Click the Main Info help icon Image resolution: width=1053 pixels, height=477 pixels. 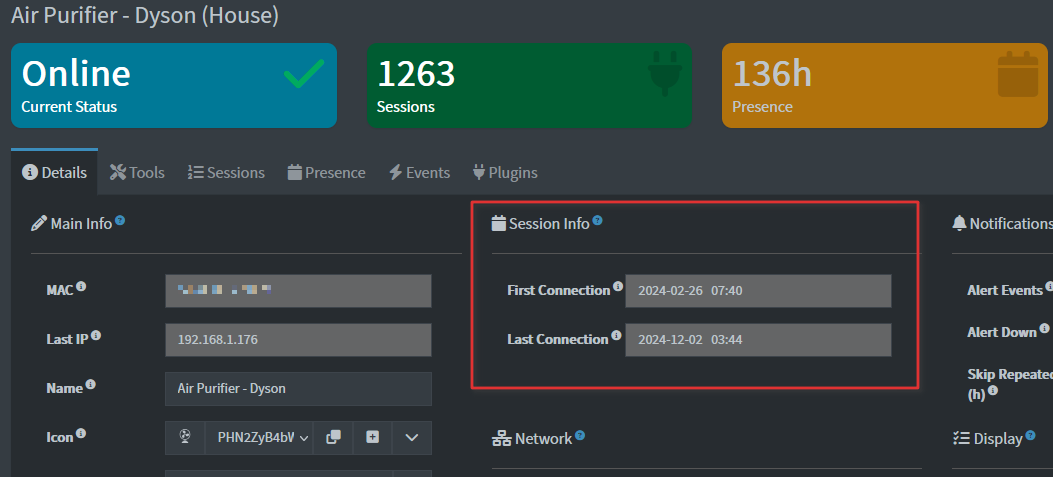120,220
